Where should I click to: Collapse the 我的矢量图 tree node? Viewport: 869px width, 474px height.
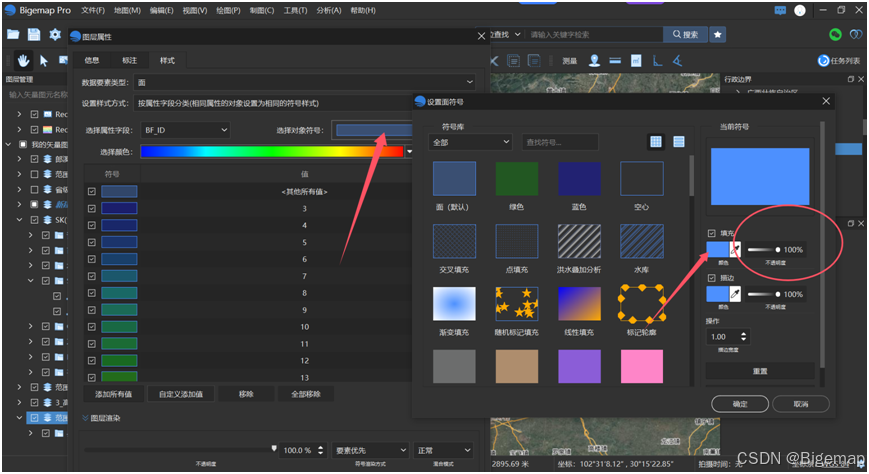(8, 145)
